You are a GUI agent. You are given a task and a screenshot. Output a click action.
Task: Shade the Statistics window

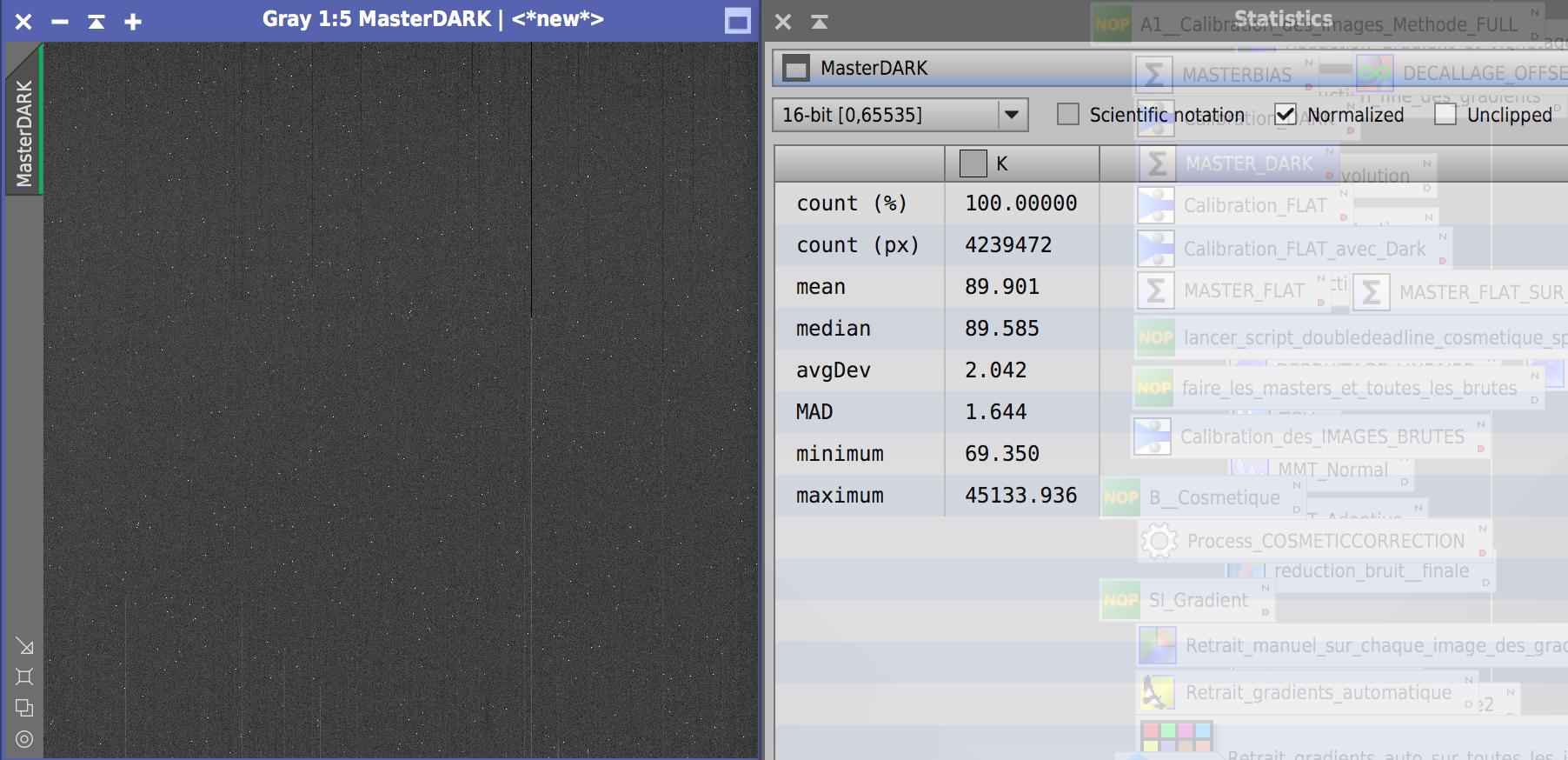pyautogui.click(x=820, y=22)
